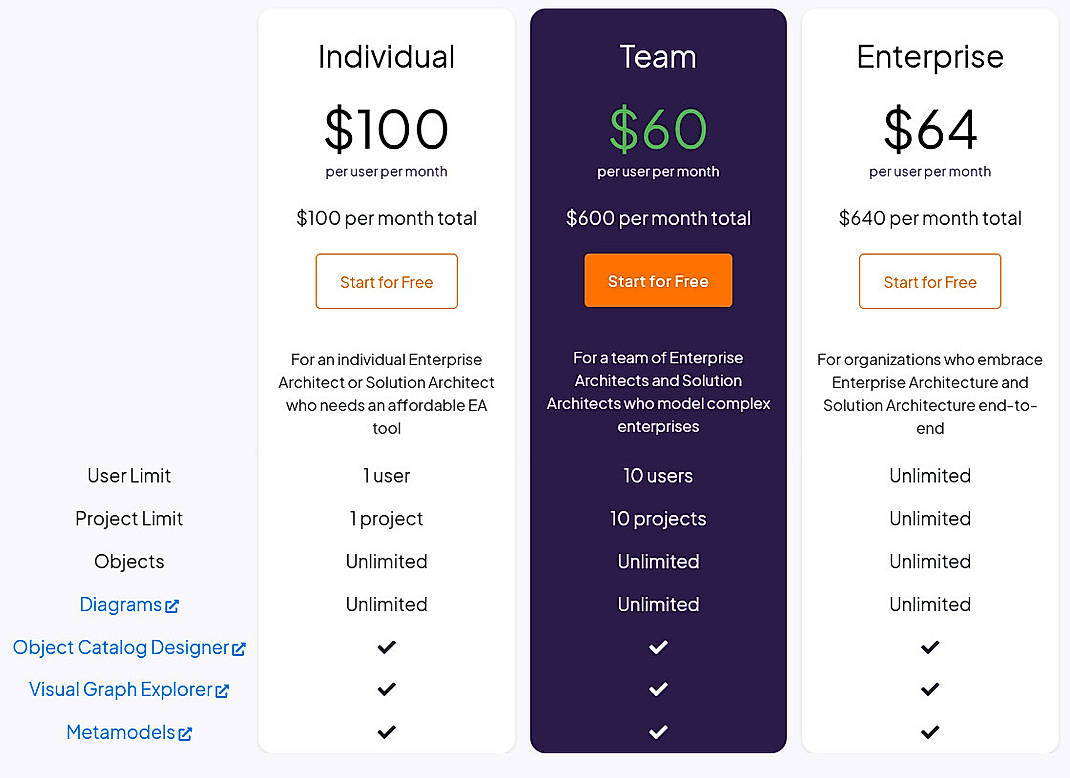Click the Metamodels checkmark under Enterprise
The width and height of the screenshot is (1070, 778).
(x=929, y=732)
